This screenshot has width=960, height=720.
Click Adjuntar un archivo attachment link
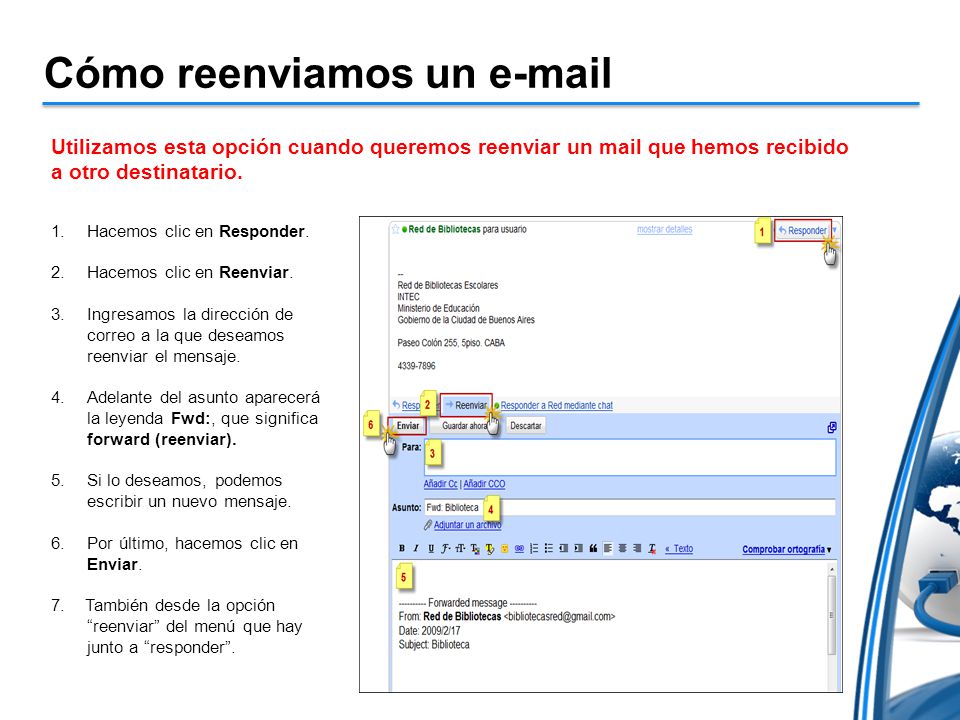[x=467, y=525]
